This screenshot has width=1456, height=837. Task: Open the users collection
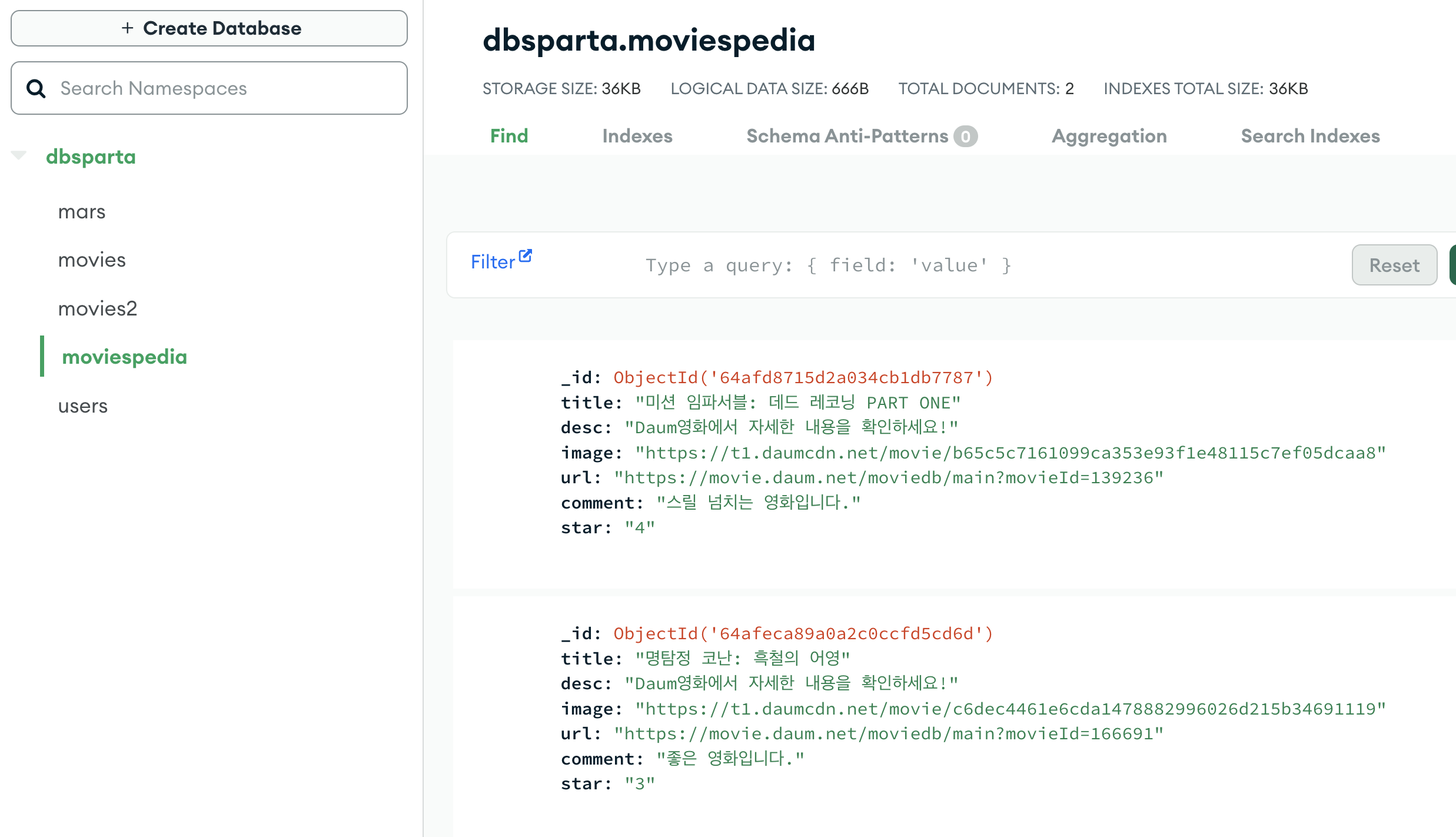83,406
